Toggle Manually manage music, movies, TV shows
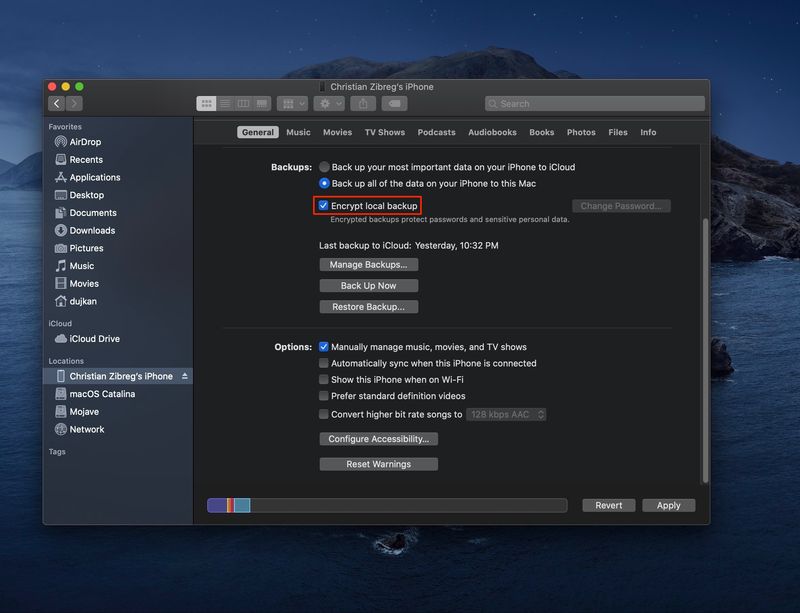Screen dimensions: 800x613 click(x=323, y=347)
